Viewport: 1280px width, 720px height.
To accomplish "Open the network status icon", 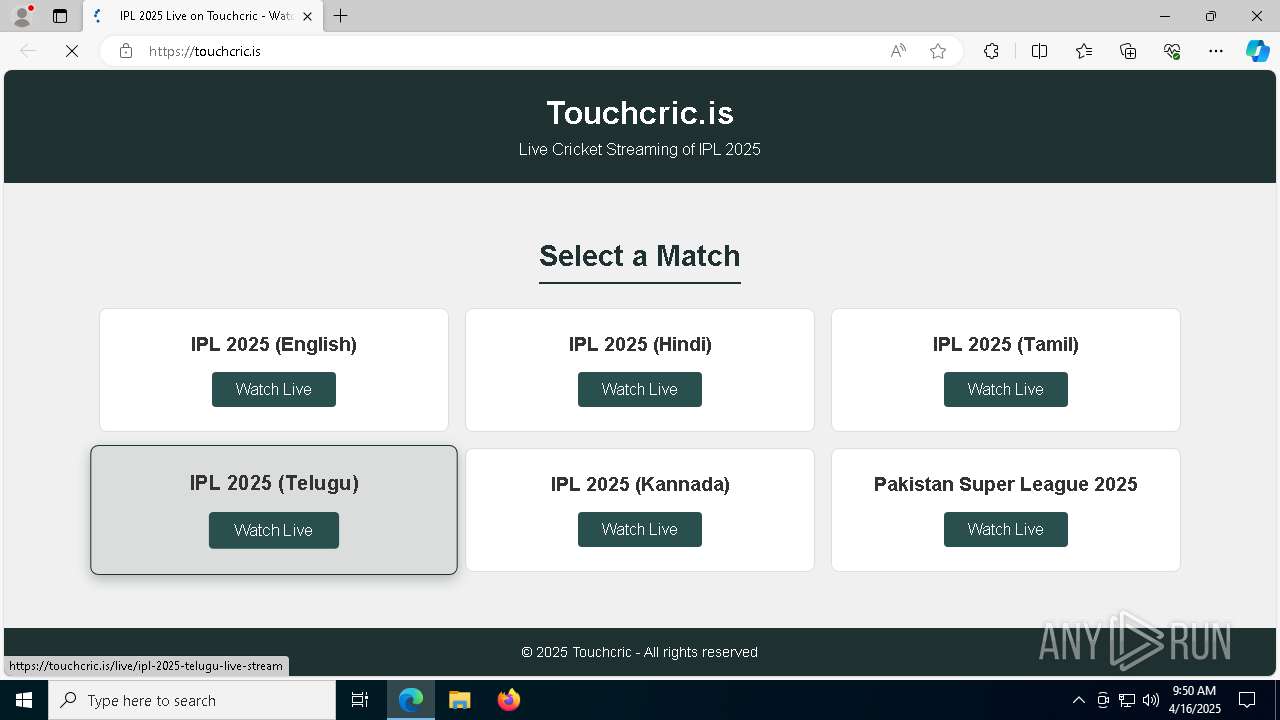I will click(1127, 700).
